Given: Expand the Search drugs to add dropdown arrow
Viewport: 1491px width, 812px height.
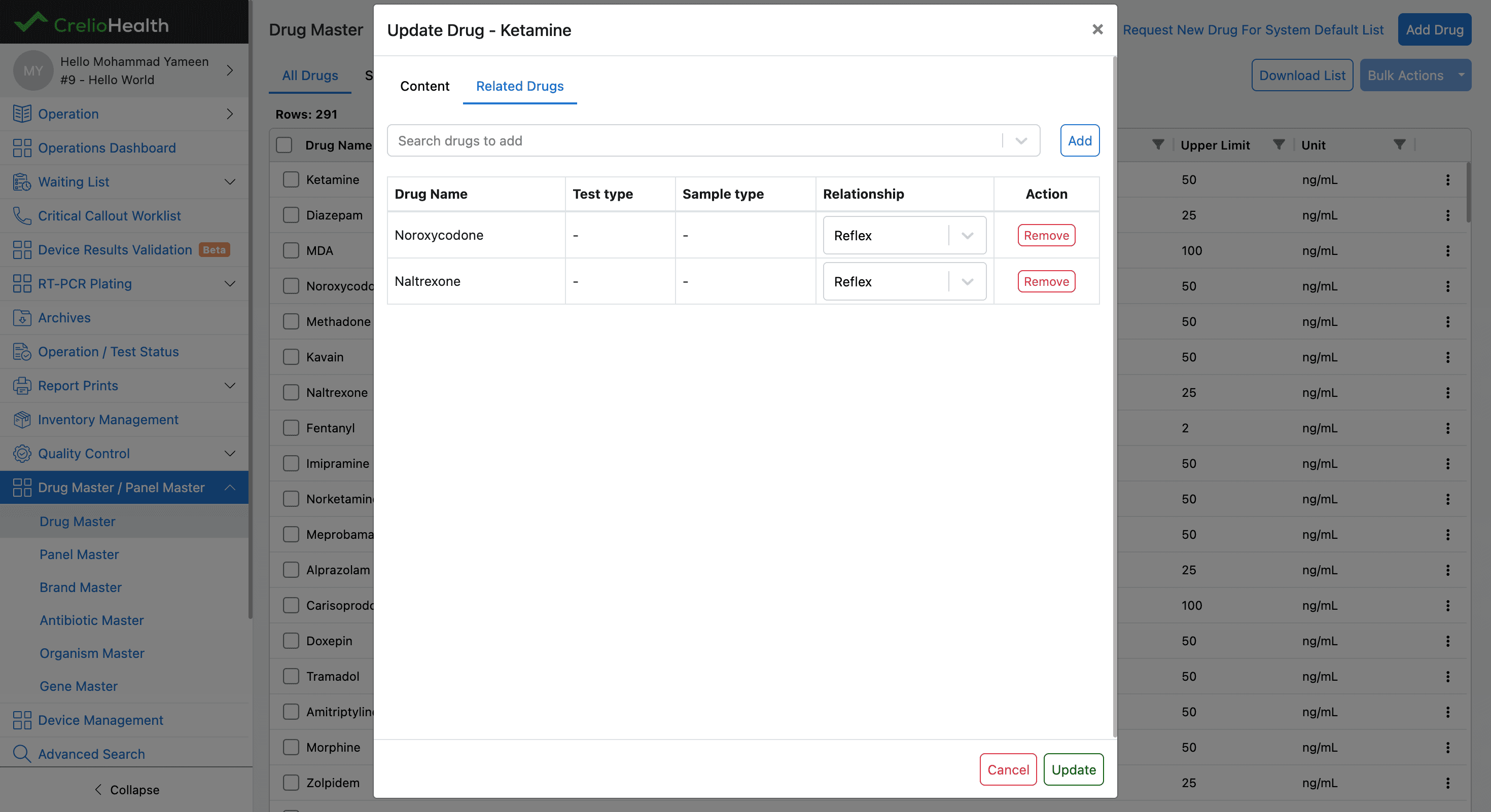Looking at the screenshot, I should coord(1021,141).
